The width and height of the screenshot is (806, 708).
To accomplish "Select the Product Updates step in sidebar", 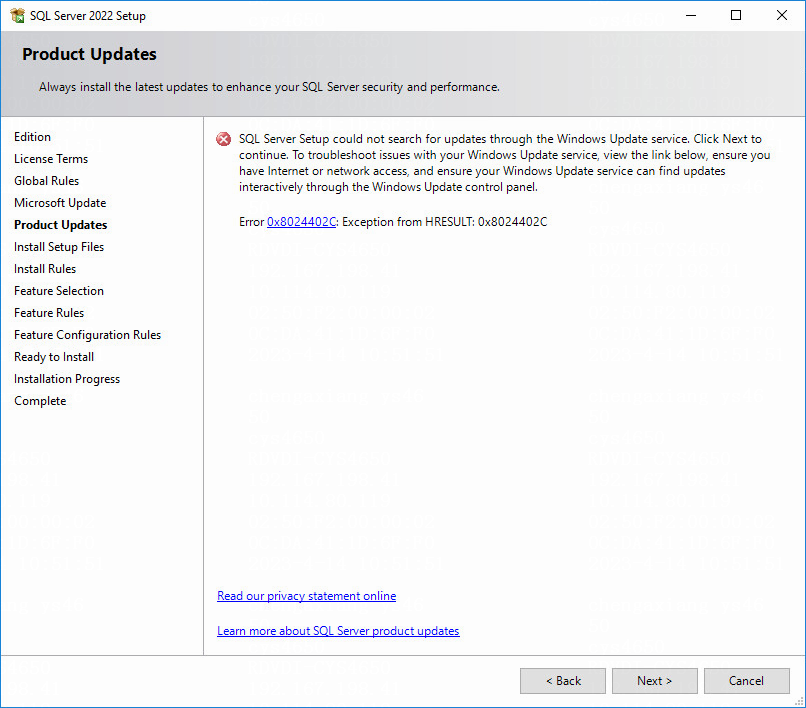I will [61, 225].
